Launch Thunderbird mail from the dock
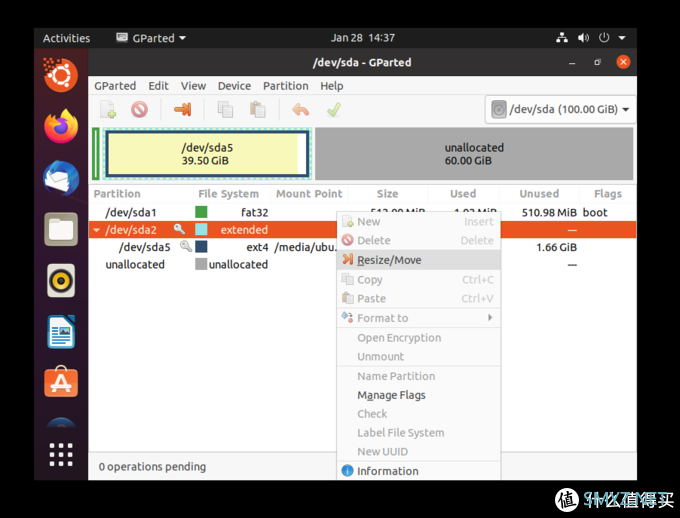Image resolution: width=680 pixels, height=518 pixels. click(x=61, y=178)
